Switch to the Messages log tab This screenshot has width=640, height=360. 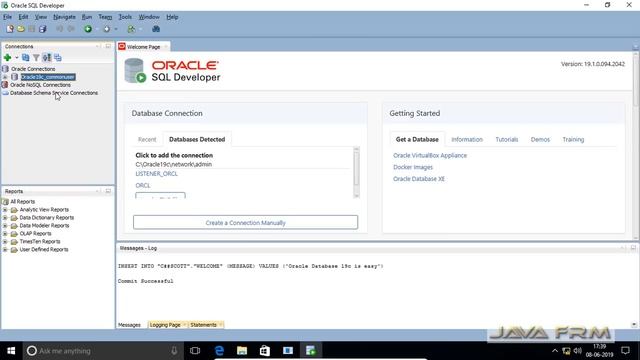[129, 325]
